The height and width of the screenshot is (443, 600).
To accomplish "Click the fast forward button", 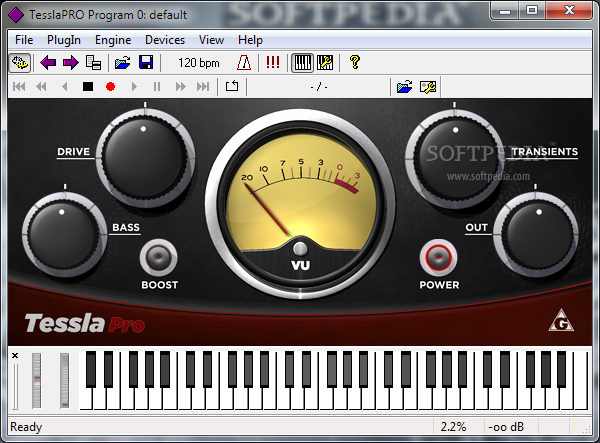I will 181,87.
